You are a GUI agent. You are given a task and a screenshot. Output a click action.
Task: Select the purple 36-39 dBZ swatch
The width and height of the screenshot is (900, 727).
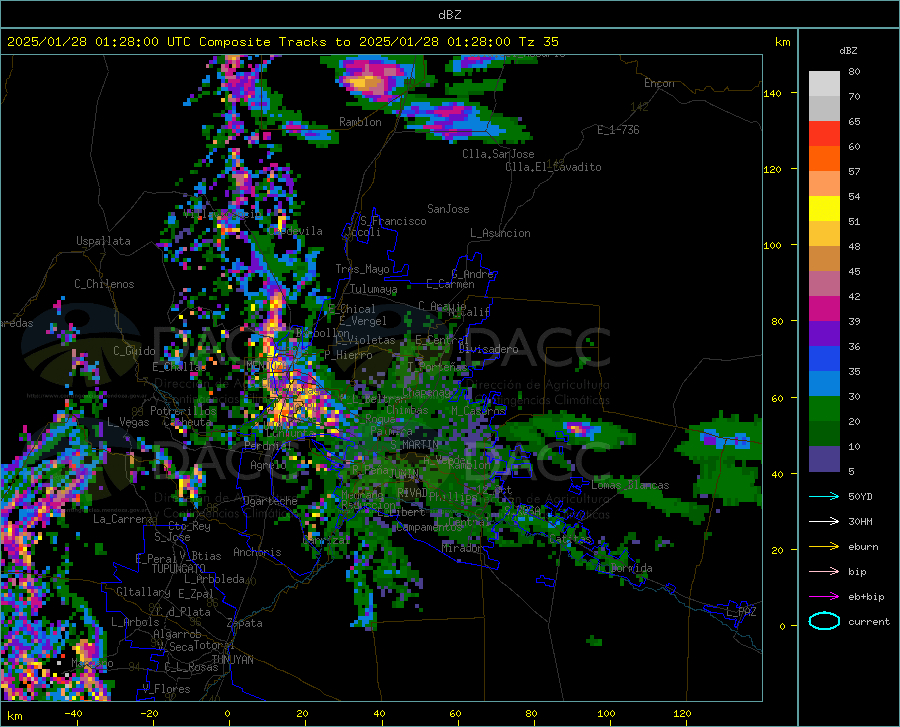click(x=824, y=334)
